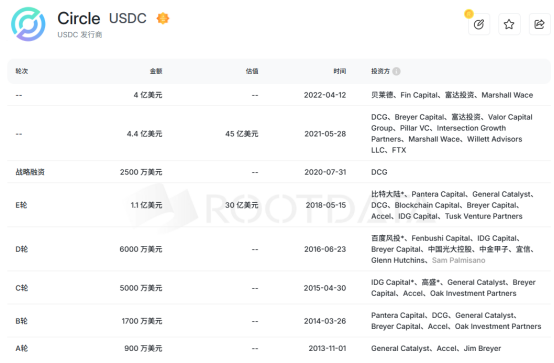The height and width of the screenshot is (363, 554).
Task: Click the info icon next to 投资方
Action: click(396, 71)
